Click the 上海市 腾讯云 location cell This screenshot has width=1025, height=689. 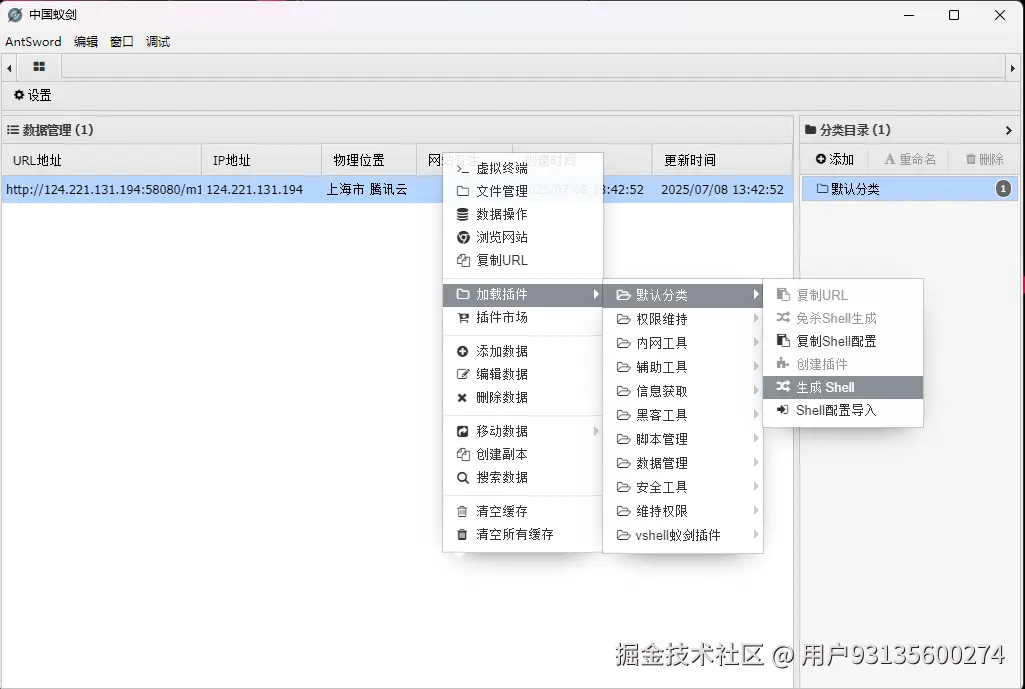pos(367,190)
